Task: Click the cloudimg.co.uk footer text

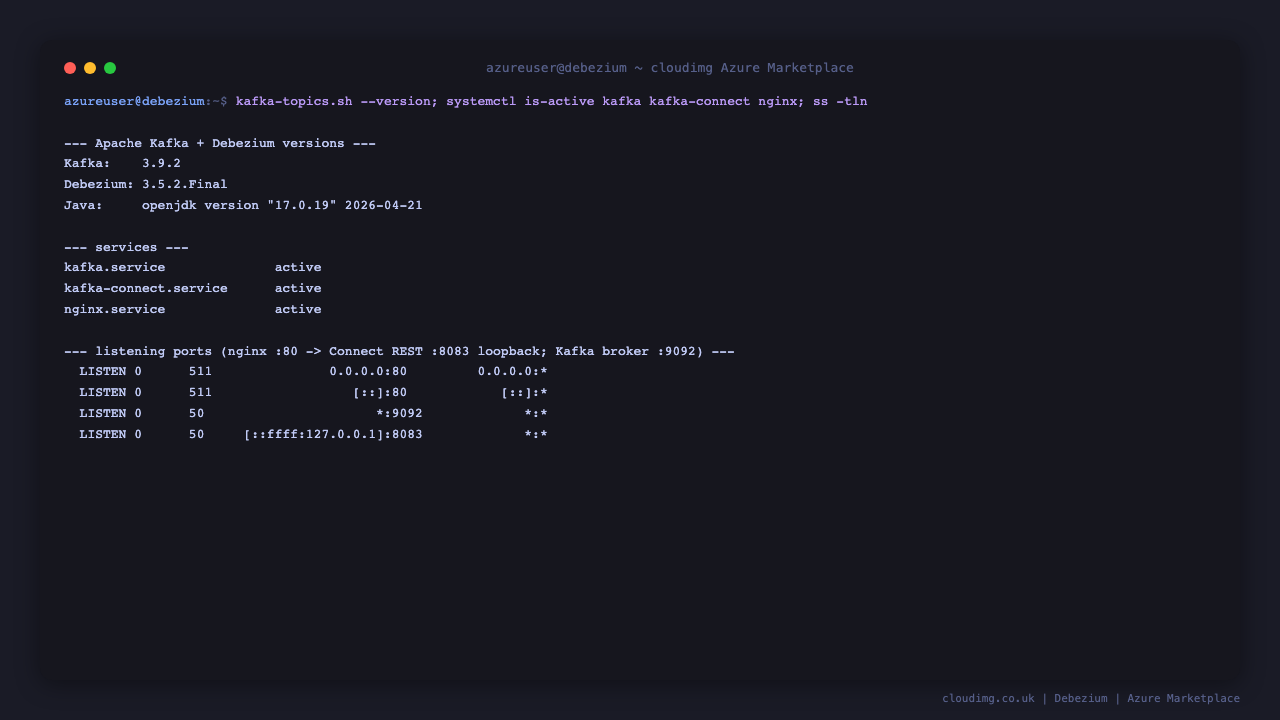Action: click(988, 698)
